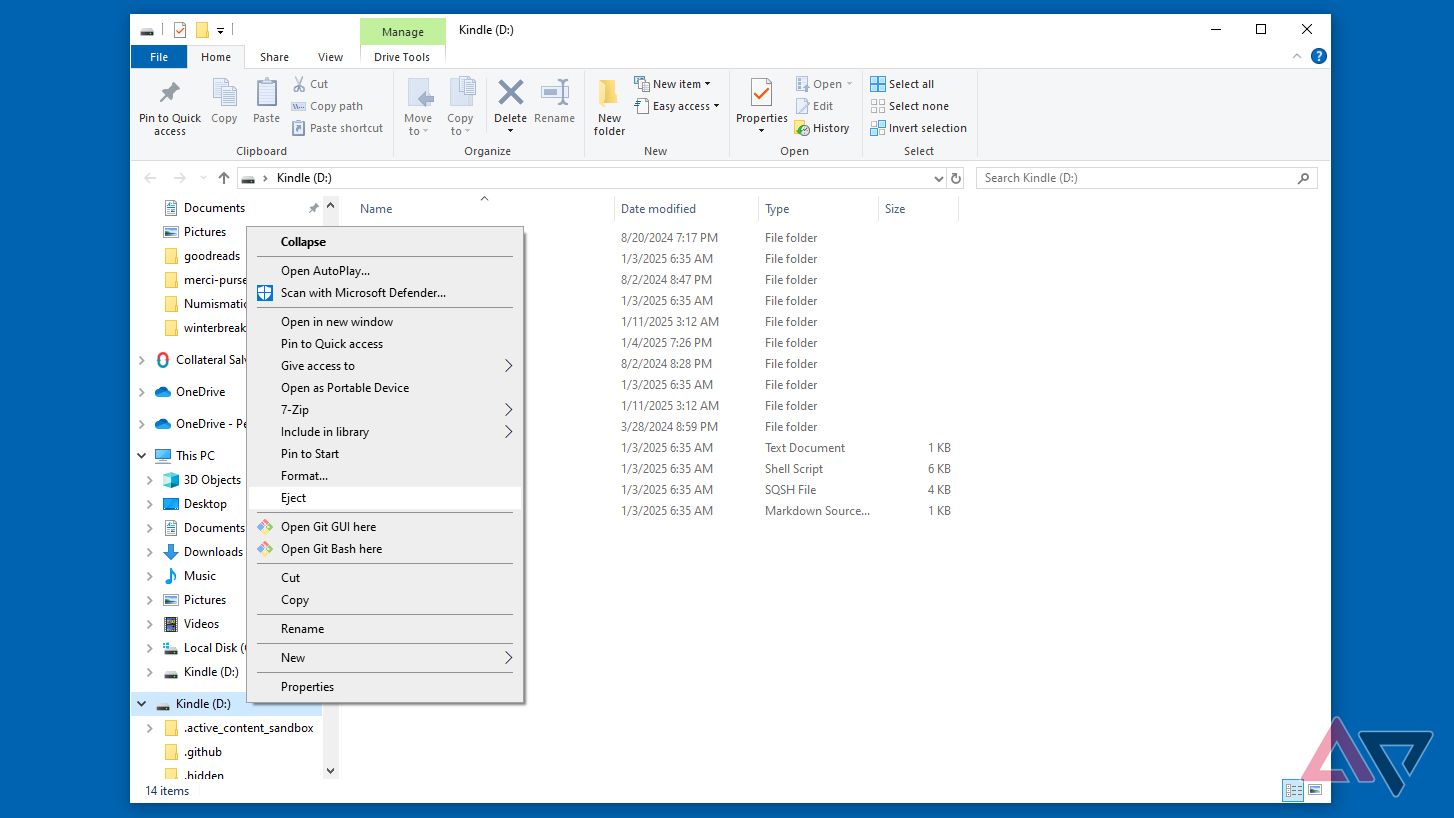The height and width of the screenshot is (818, 1454).
Task: Switch to large icons view in status bar
Action: [1314, 790]
